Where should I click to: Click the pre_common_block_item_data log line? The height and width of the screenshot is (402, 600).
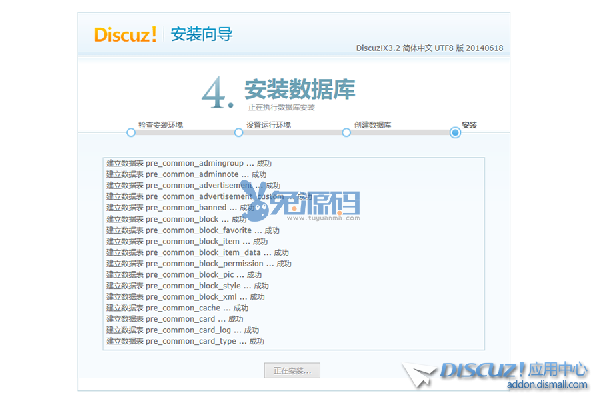click(x=197, y=252)
